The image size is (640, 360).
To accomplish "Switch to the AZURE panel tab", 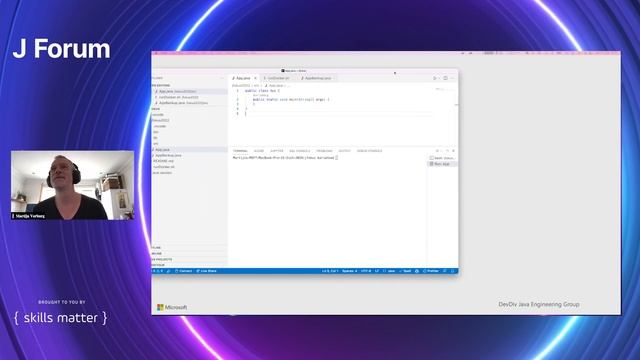I will (259, 151).
